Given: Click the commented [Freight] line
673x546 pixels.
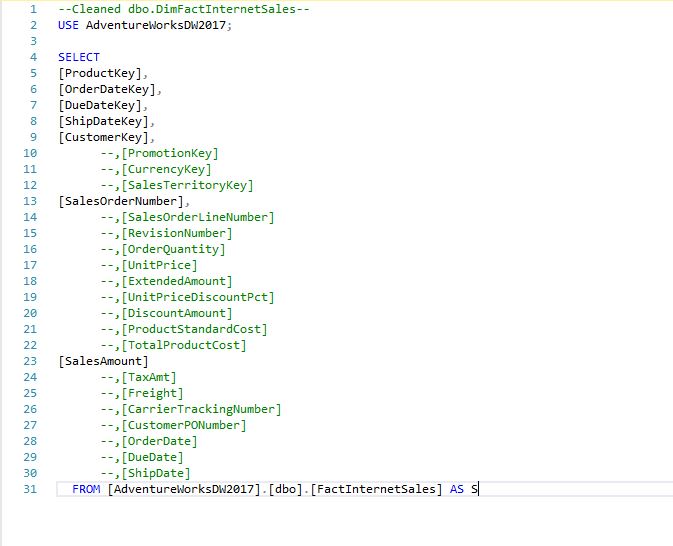Looking at the screenshot, I should (142, 393).
